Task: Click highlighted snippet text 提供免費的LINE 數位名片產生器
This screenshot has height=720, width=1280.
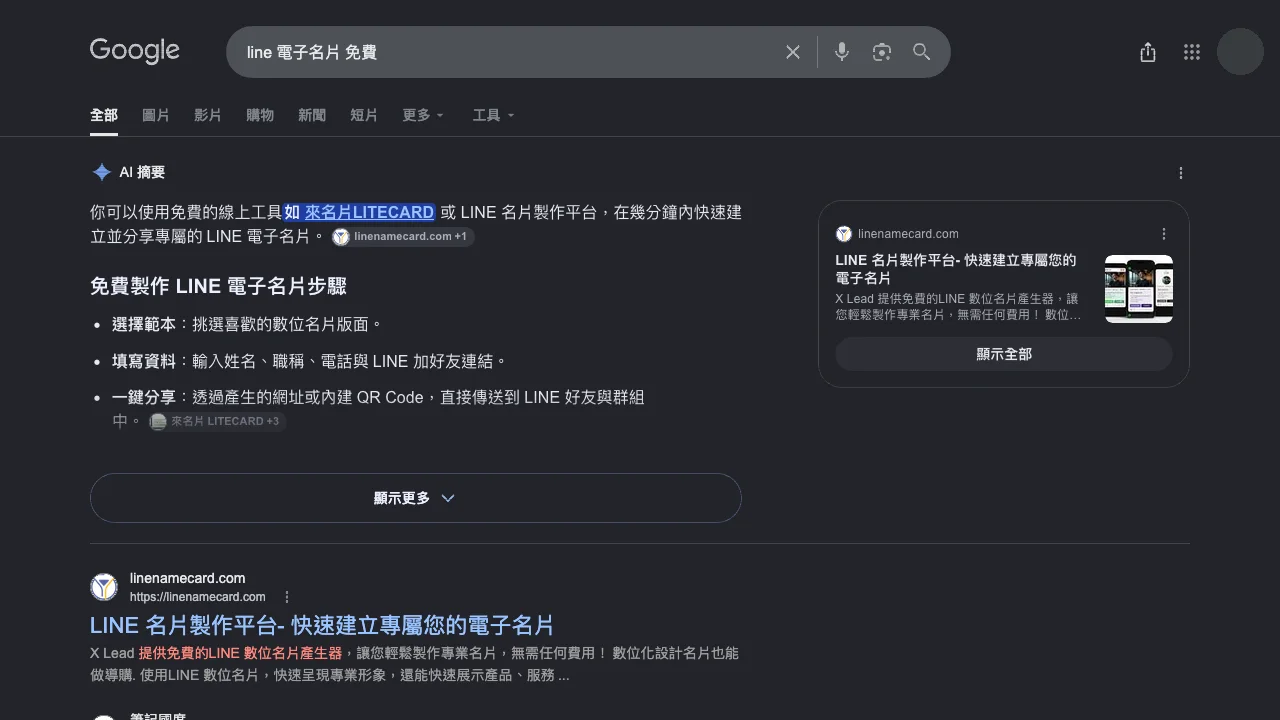Action: point(240,653)
